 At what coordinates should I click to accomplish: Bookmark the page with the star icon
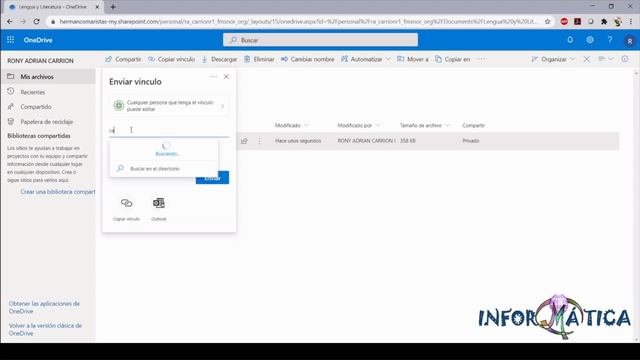click(547, 21)
